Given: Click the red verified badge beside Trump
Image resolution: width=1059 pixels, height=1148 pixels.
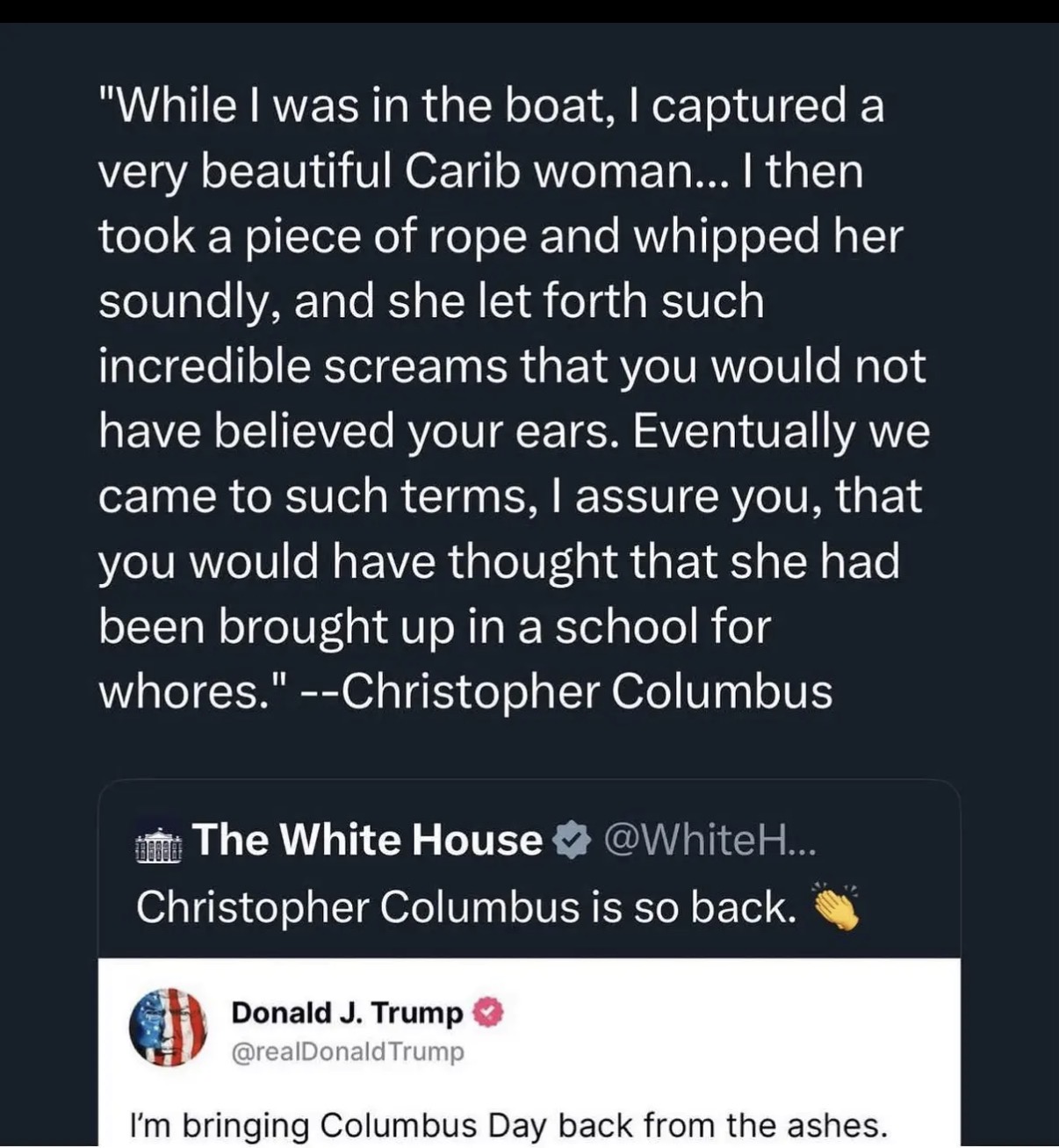Looking at the screenshot, I should (487, 1013).
